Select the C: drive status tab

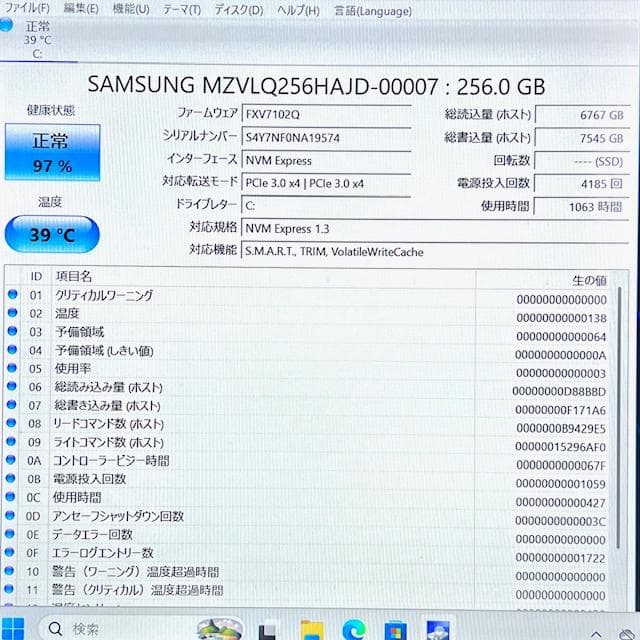click(x=39, y=40)
